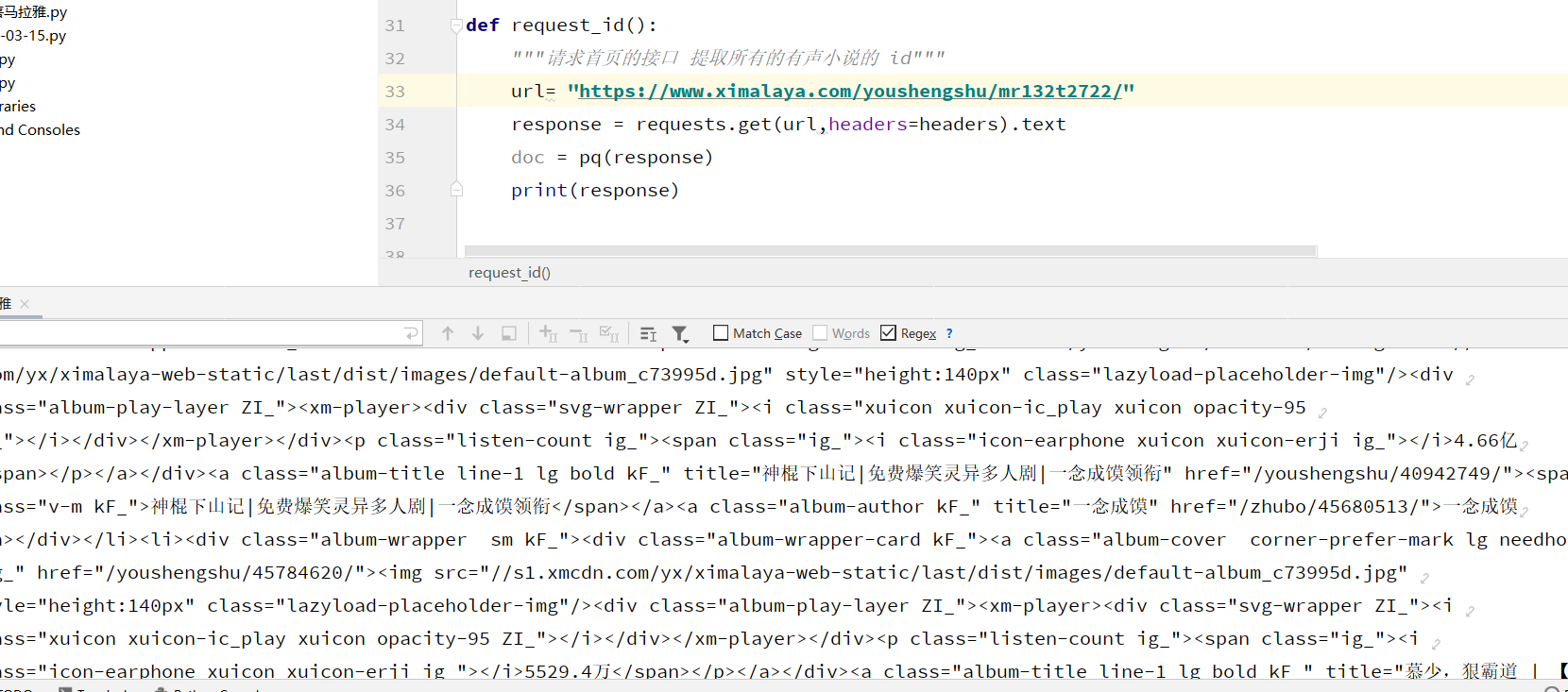
Task: Open the ximalaya youshengshu URL link
Action: coord(850,92)
